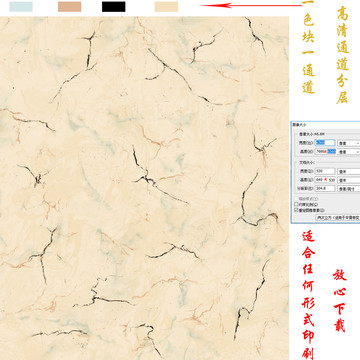The width and height of the screenshot is (360, 360).
Task: Open the resolution pixels/inch unit dropdown
Action: [x=349, y=188]
